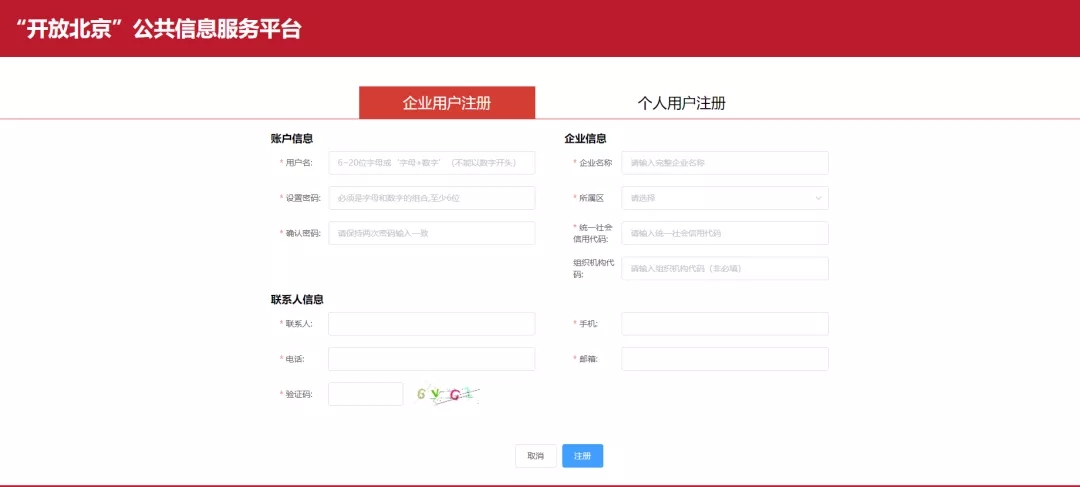
Task: Focus the 统一社会信用代码 input field
Action: click(725, 233)
